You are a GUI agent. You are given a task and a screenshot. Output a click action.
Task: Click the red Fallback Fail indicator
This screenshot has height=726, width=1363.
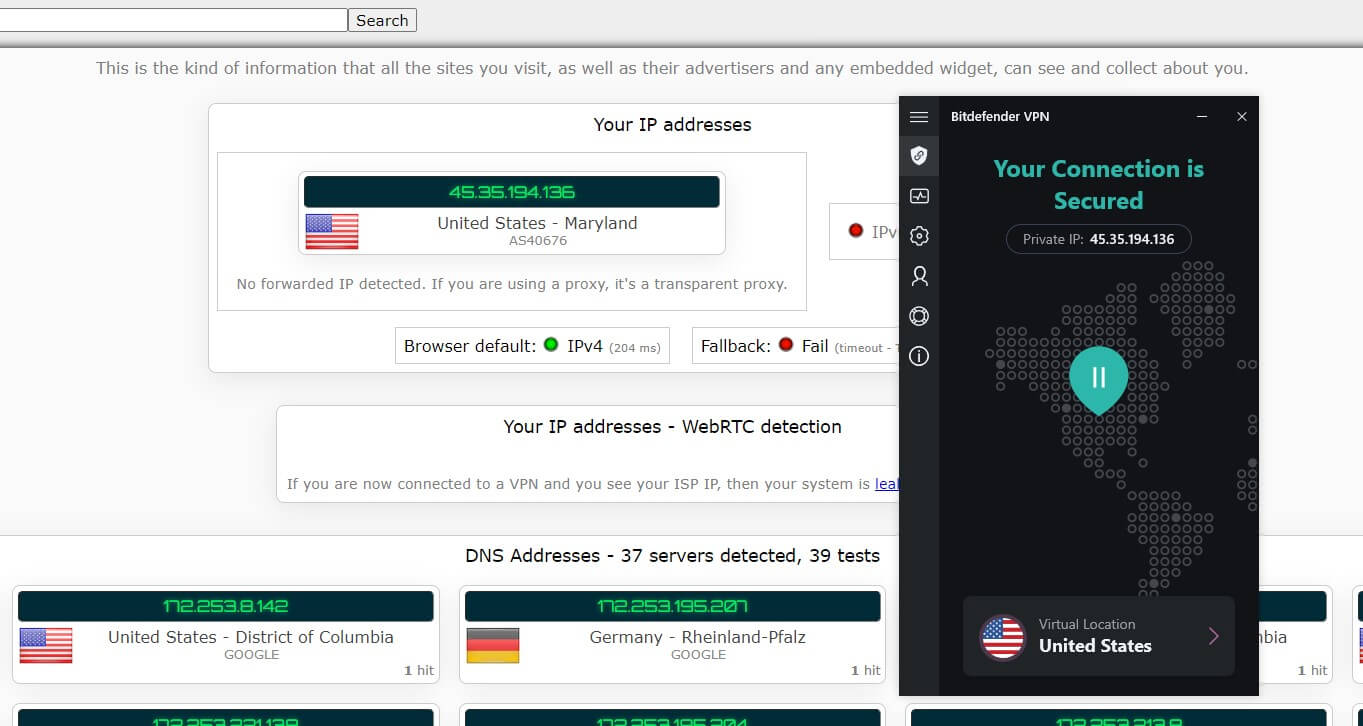pos(786,345)
